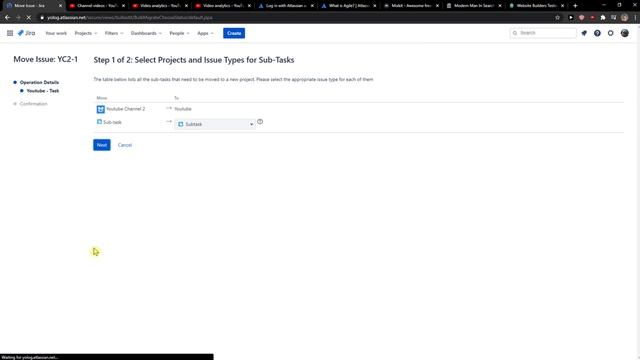Click help icon beside Subtask dropdown
Image resolution: width=640 pixels, height=360 pixels.
[260, 122]
